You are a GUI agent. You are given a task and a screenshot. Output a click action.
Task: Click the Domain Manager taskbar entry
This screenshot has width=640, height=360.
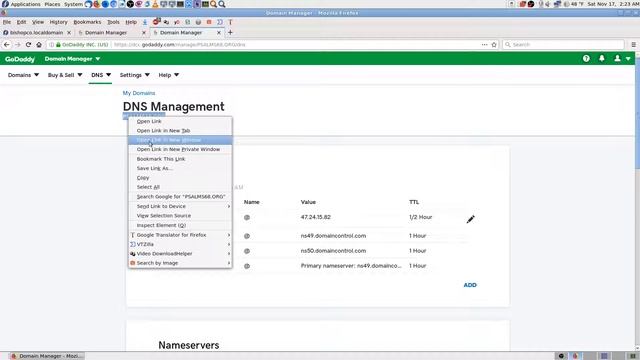tap(47, 356)
